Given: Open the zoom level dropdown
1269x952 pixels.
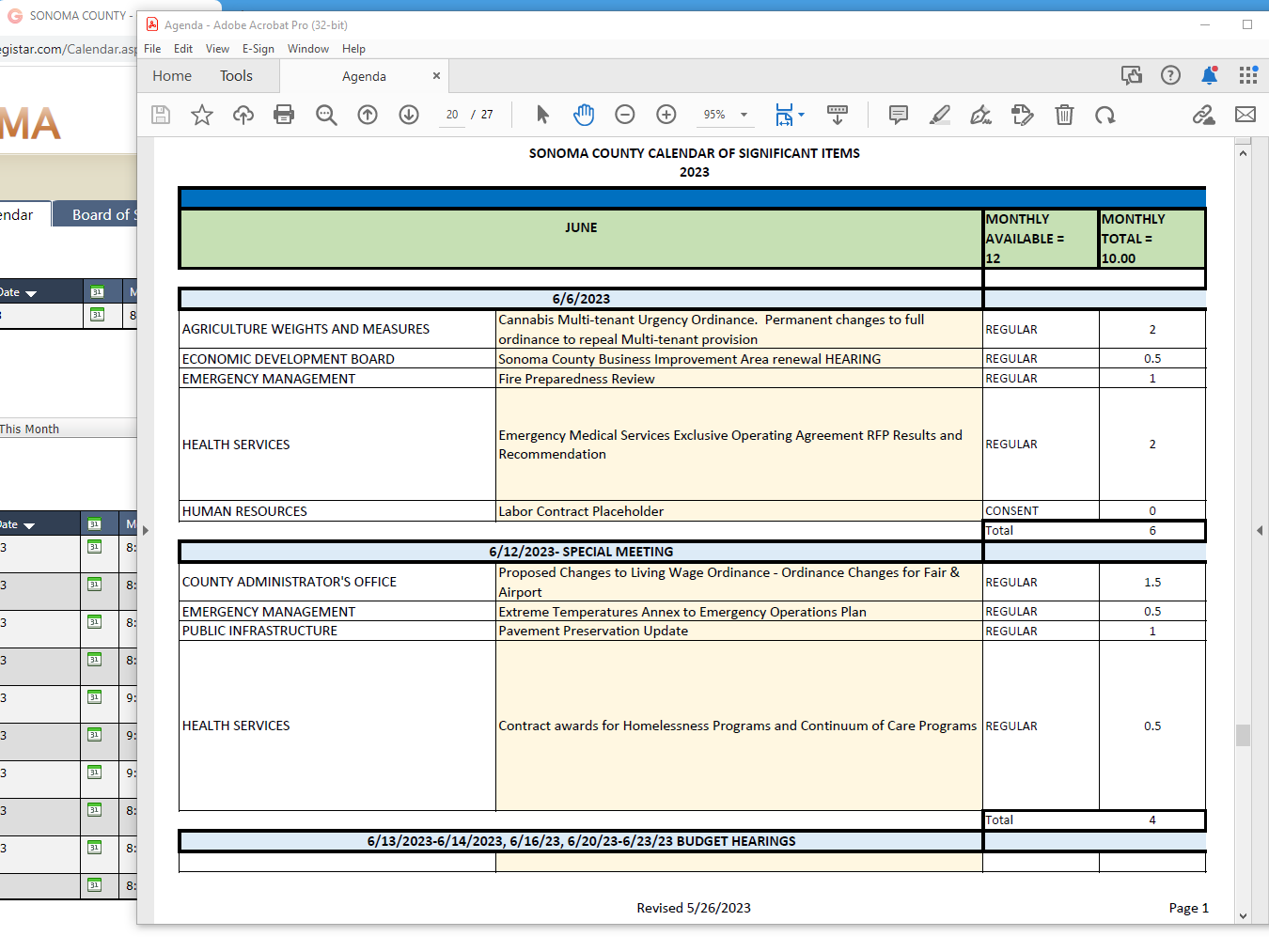Looking at the screenshot, I should click(744, 115).
